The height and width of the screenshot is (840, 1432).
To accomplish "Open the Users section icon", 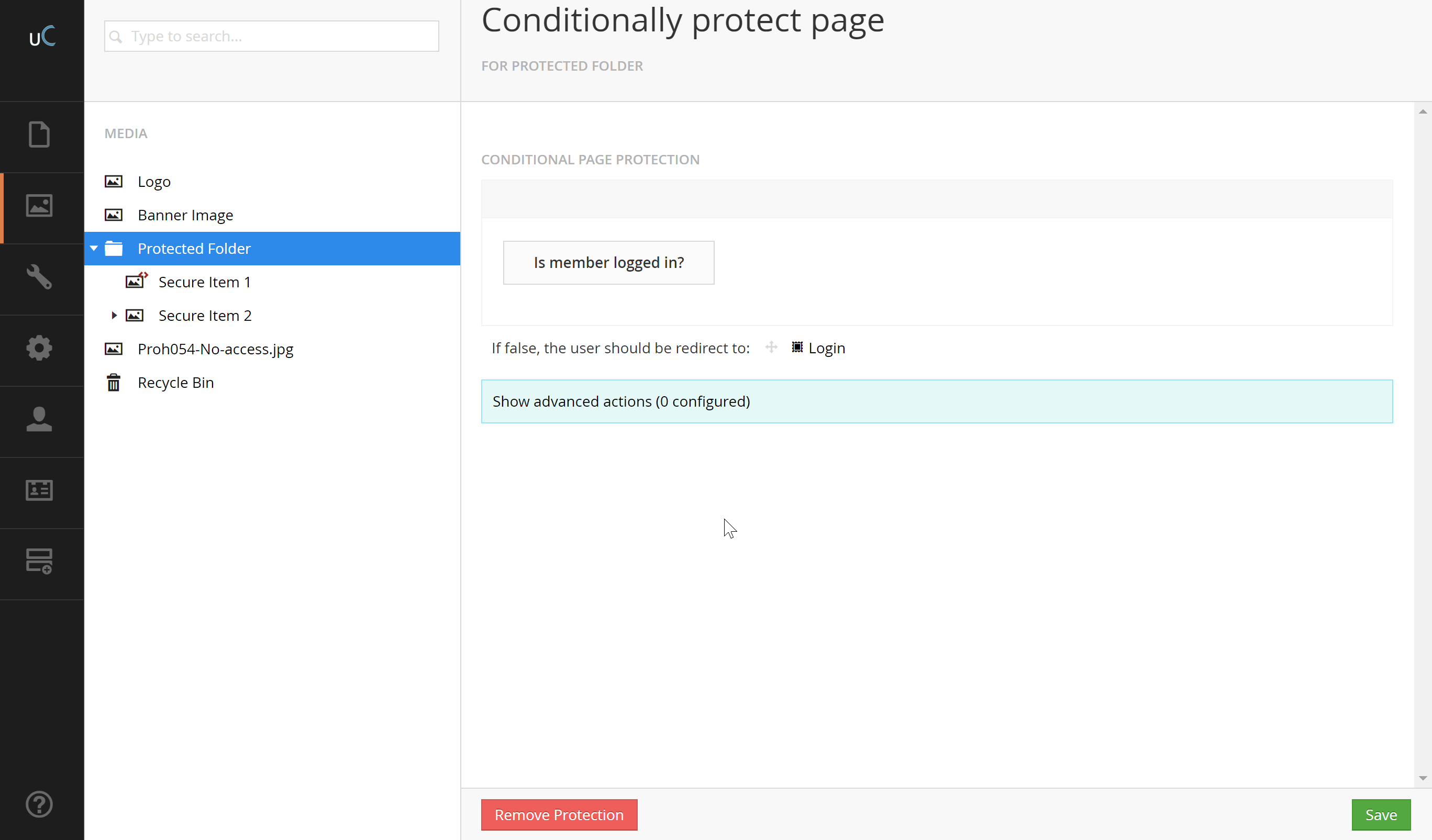I will 39,419.
